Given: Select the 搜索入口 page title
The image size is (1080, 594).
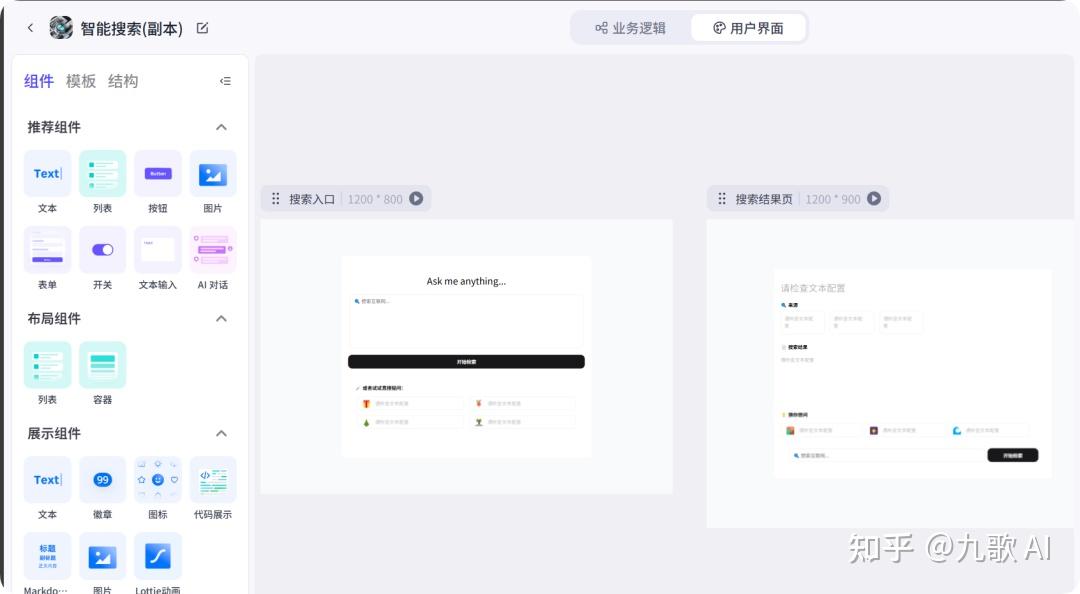Looking at the screenshot, I should (312, 199).
